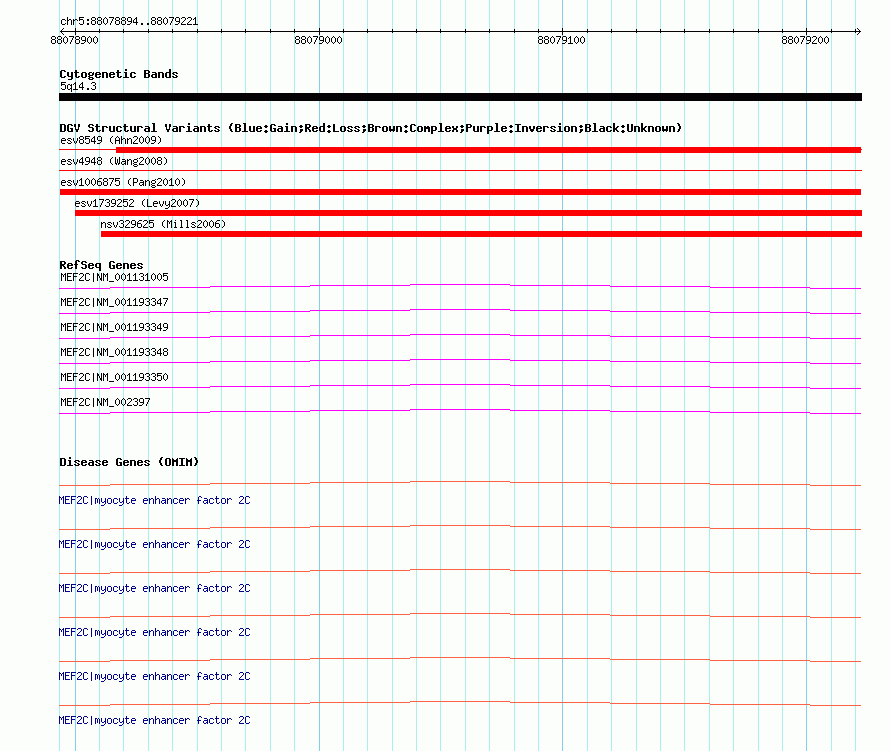The image size is (890, 751).
Task: Click the red esv1006875 variant bar
Action: click(x=460, y=192)
